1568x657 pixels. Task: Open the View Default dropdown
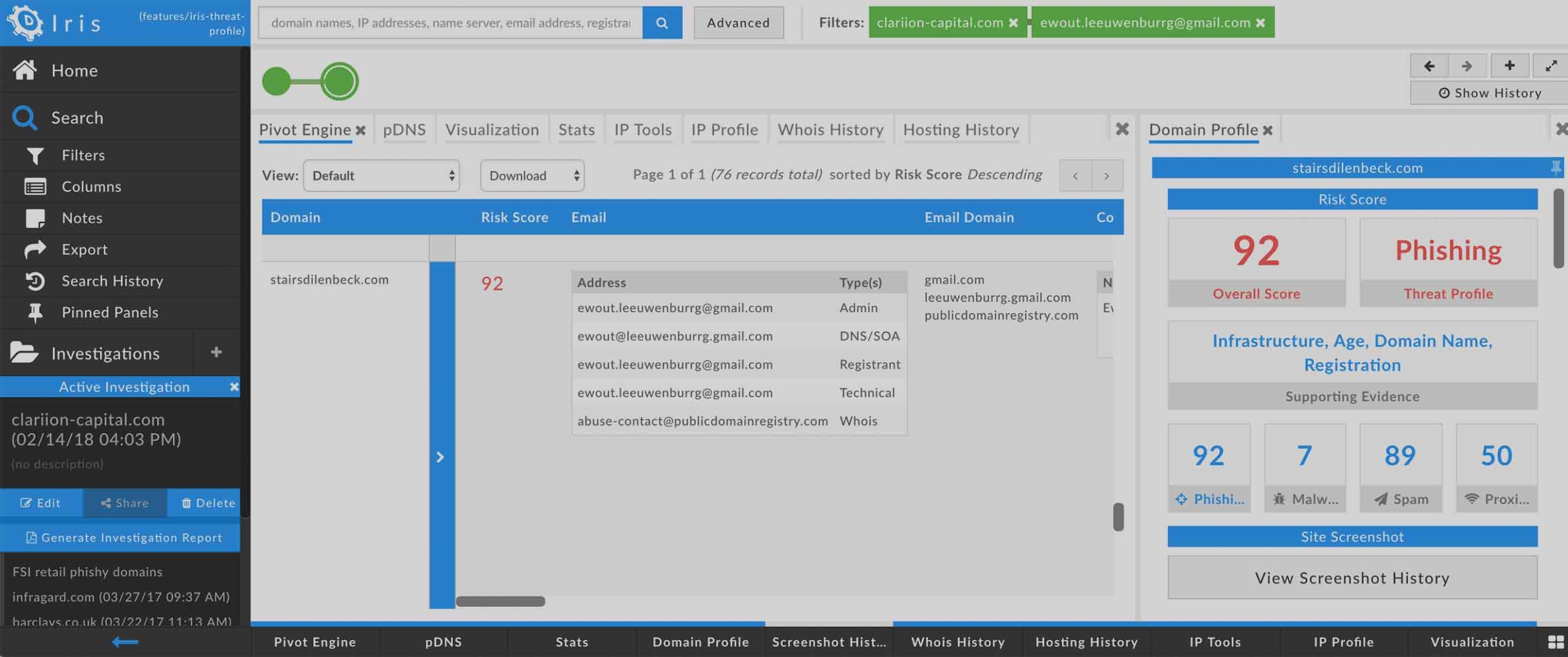381,176
